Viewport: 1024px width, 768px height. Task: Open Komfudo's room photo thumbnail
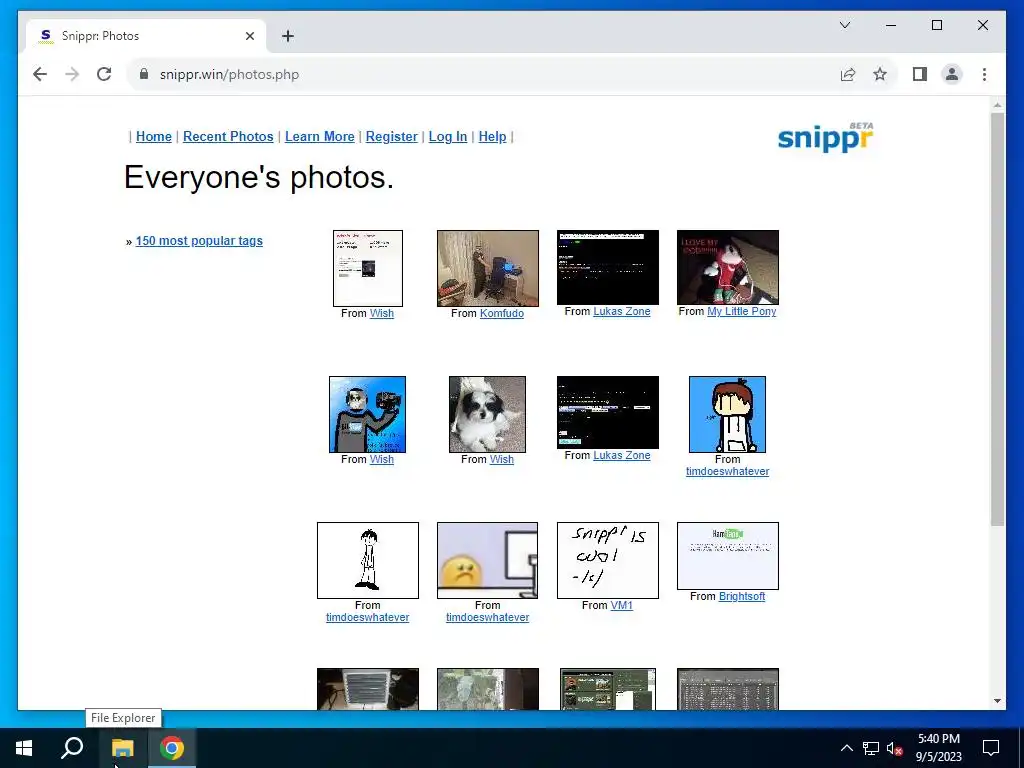[488, 268]
